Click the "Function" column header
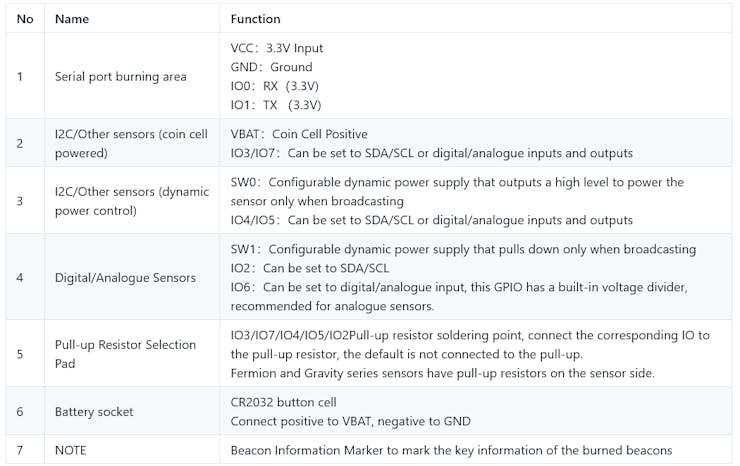The height and width of the screenshot is (466, 740). 255,19
